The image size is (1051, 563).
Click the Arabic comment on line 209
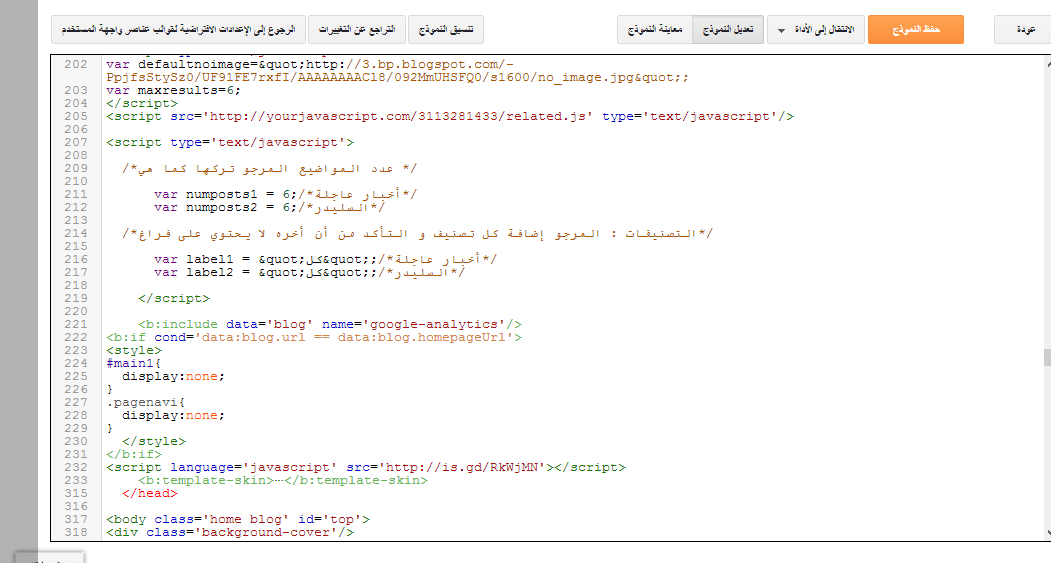pyautogui.click(x=269, y=169)
